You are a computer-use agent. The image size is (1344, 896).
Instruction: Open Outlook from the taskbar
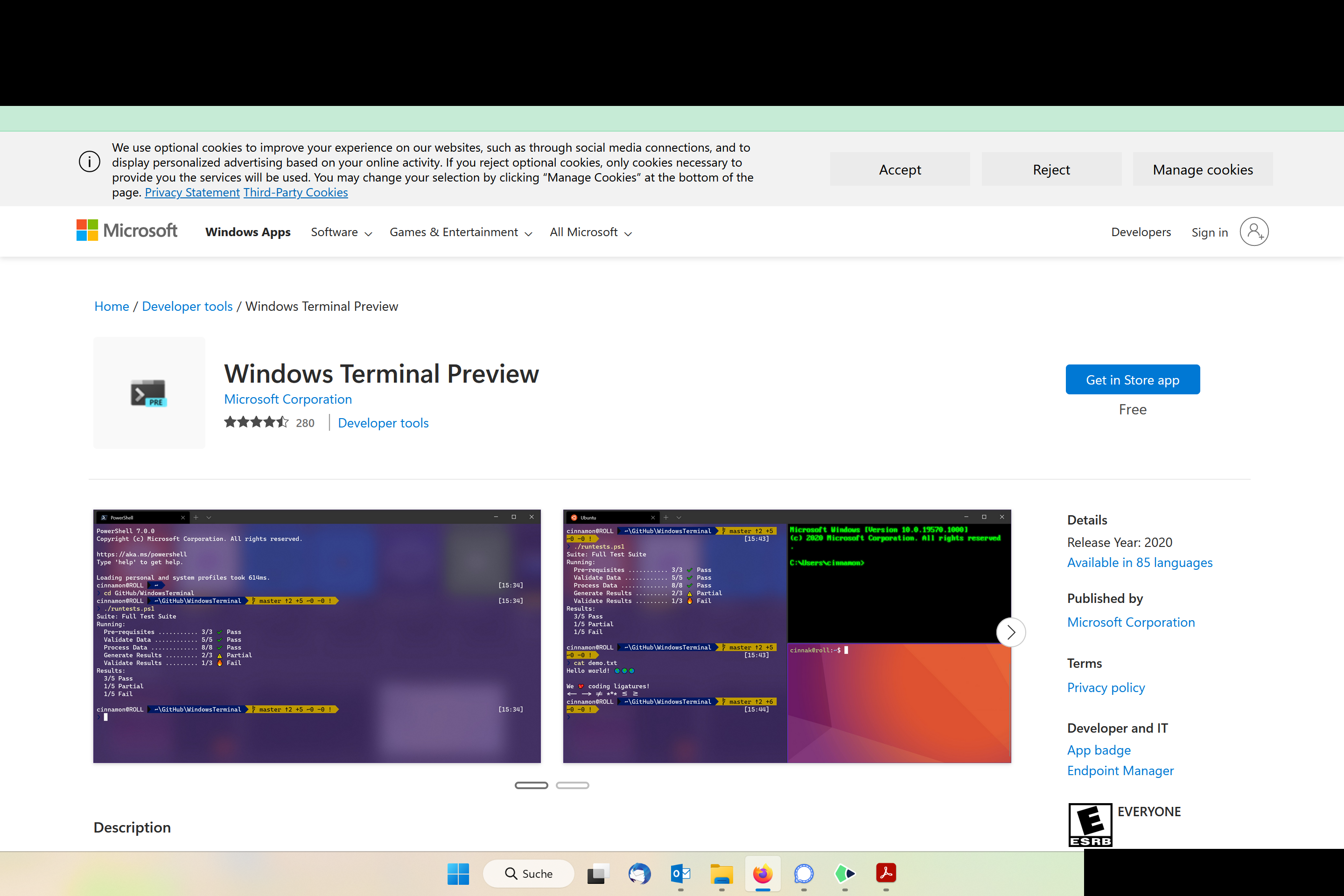(x=680, y=874)
